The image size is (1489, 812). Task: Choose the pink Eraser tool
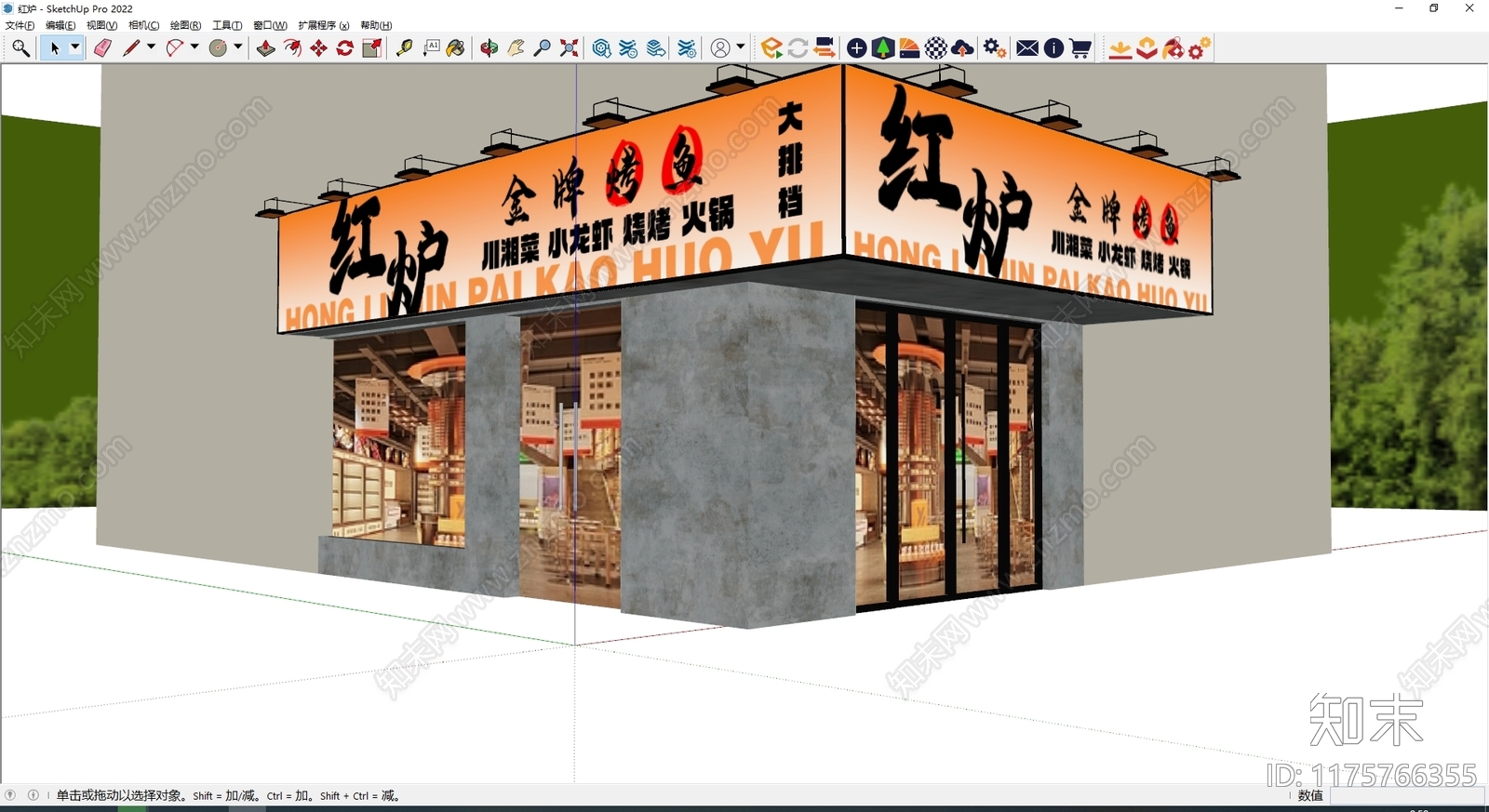pos(102,48)
